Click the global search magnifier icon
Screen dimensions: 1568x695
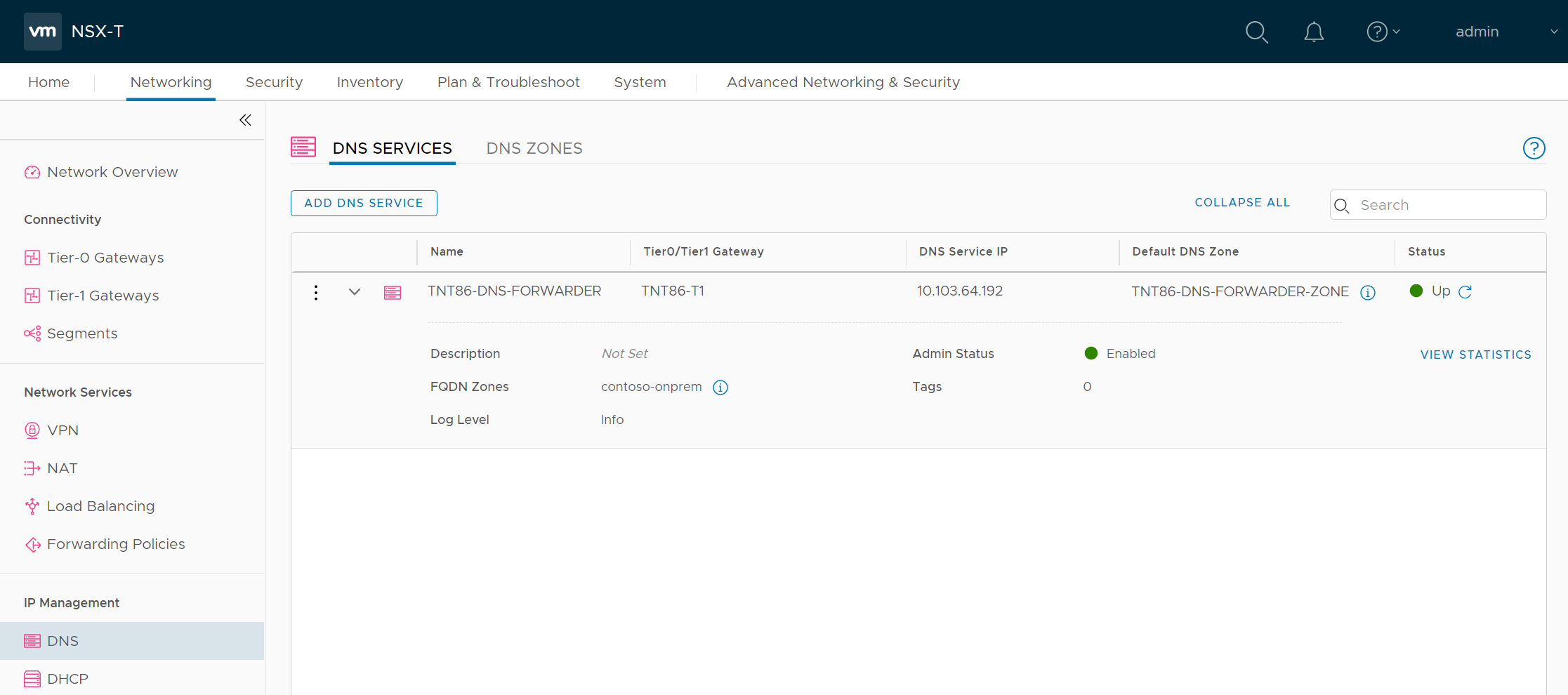pos(1256,32)
